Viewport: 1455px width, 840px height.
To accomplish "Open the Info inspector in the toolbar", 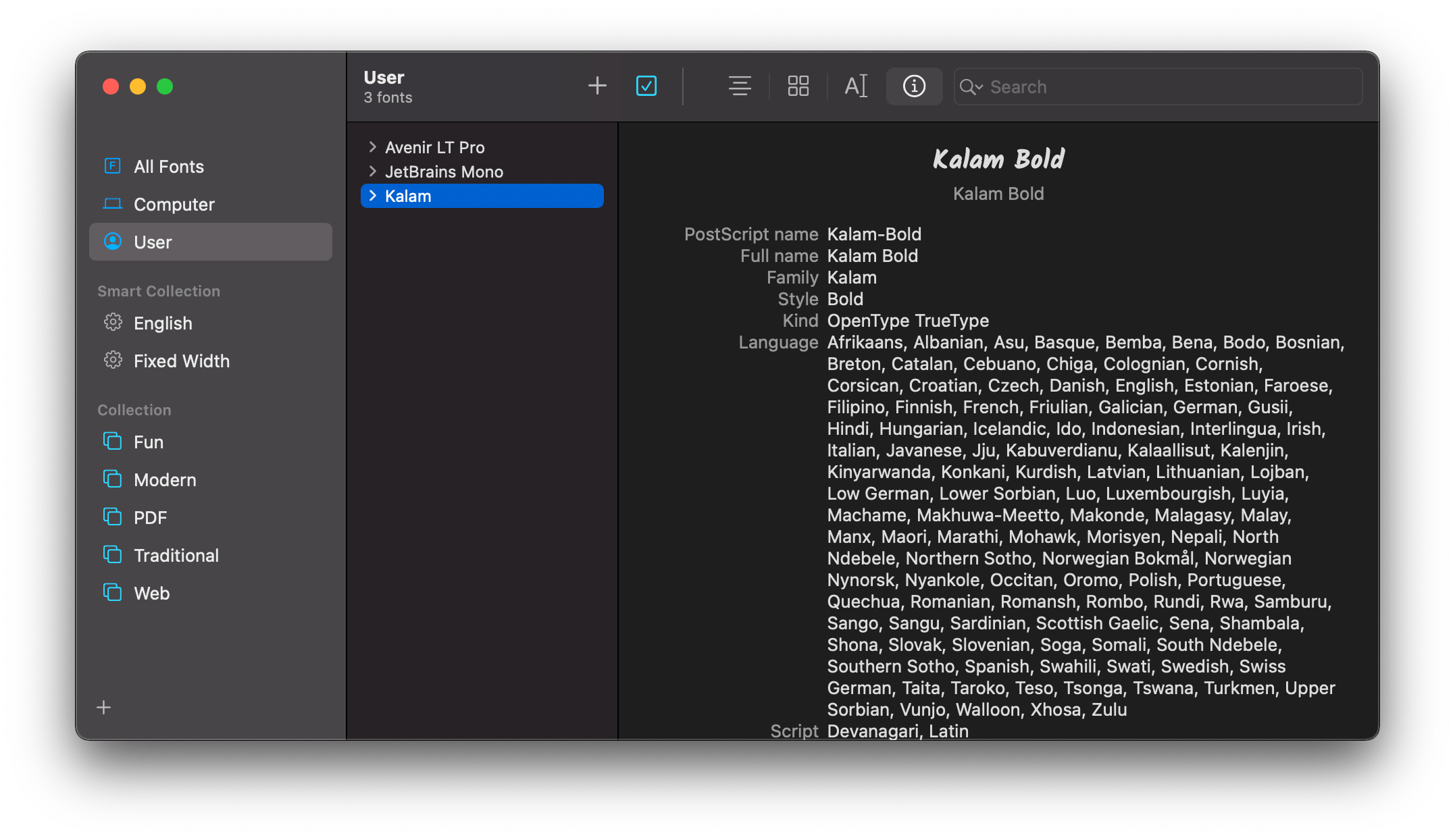I will click(x=914, y=86).
